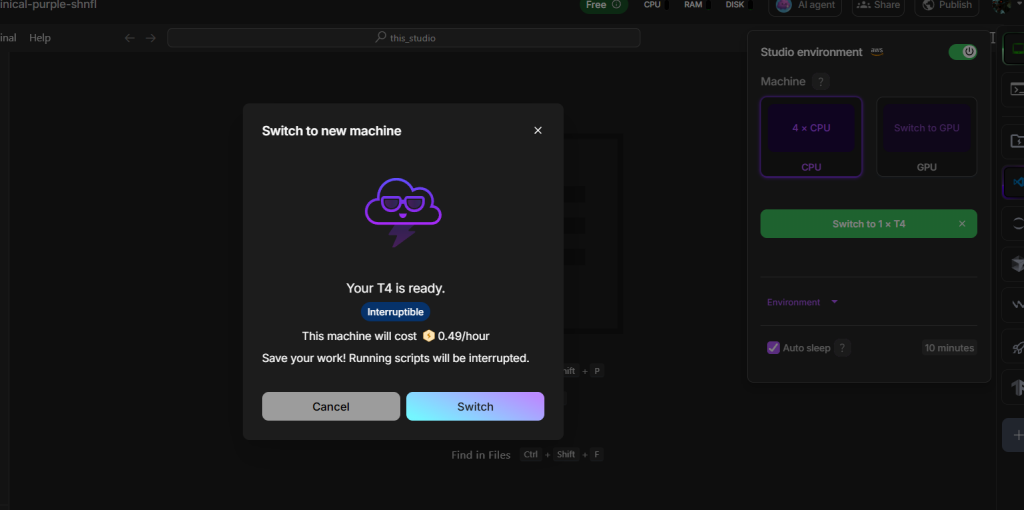Click the Free plan badge
1024x510 pixels.
tap(603, 5)
